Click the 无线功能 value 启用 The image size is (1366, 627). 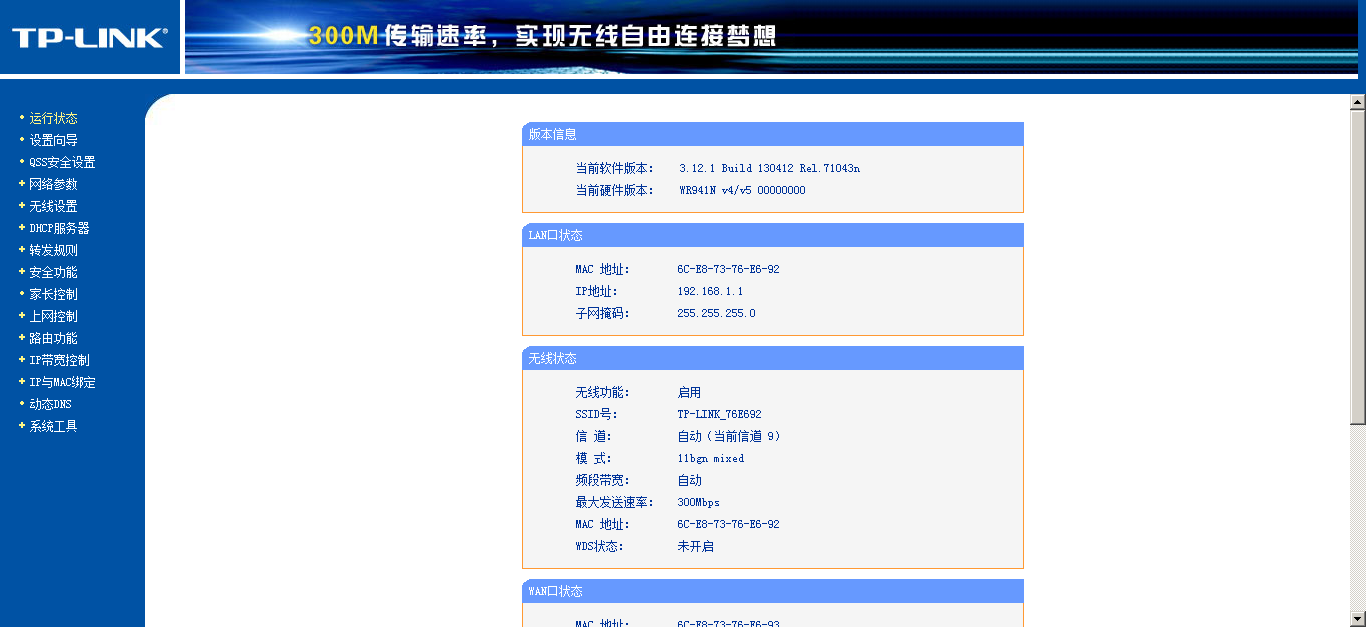[x=689, y=392]
